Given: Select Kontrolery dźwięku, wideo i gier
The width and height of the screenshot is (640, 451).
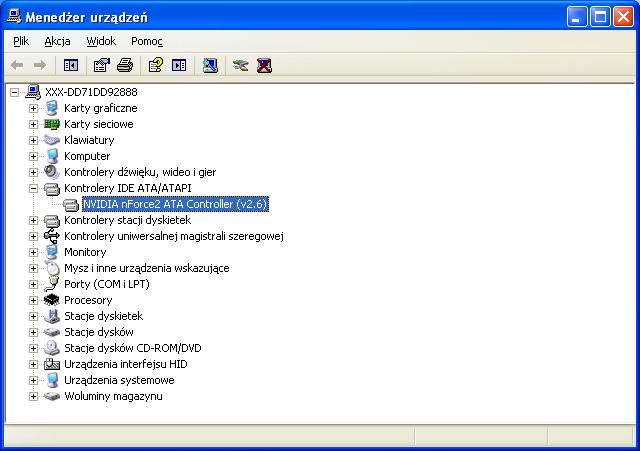Looking at the screenshot, I should coord(140,172).
